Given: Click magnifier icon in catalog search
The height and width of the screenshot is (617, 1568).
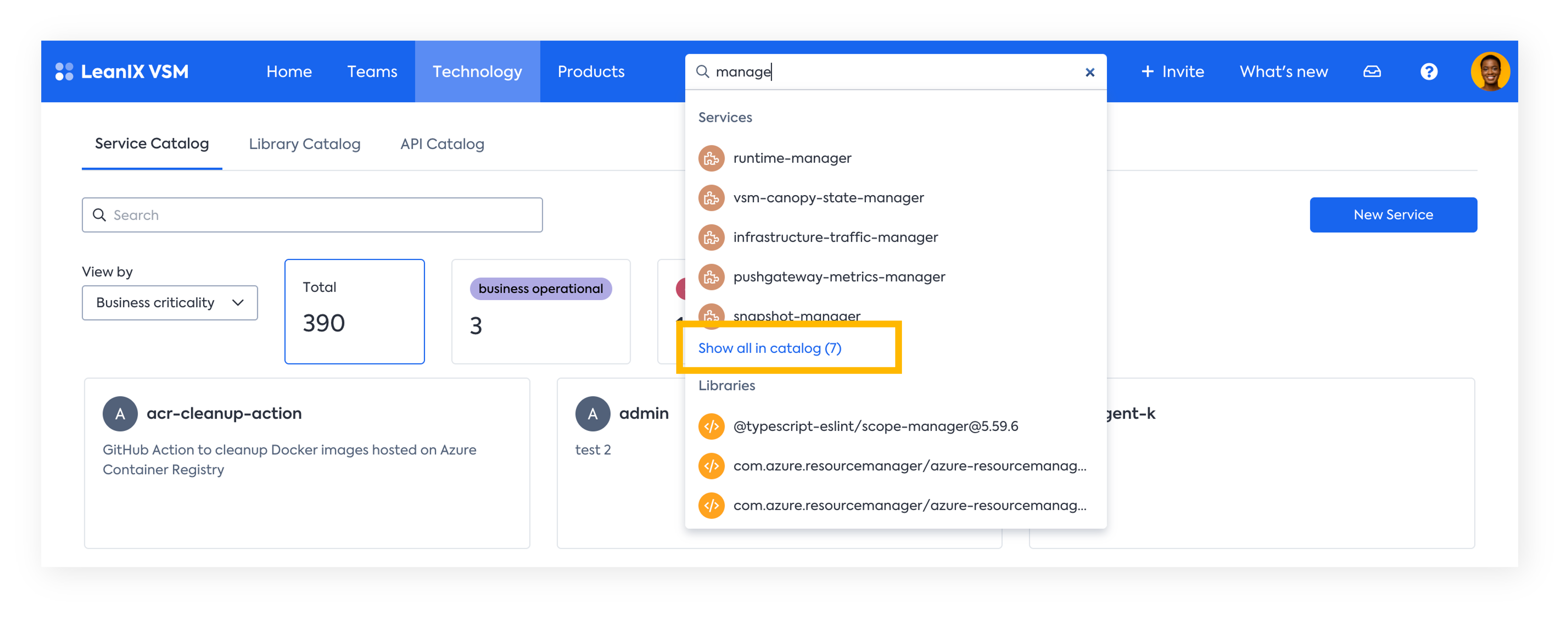Looking at the screenshot, I should tap(99, 215).
